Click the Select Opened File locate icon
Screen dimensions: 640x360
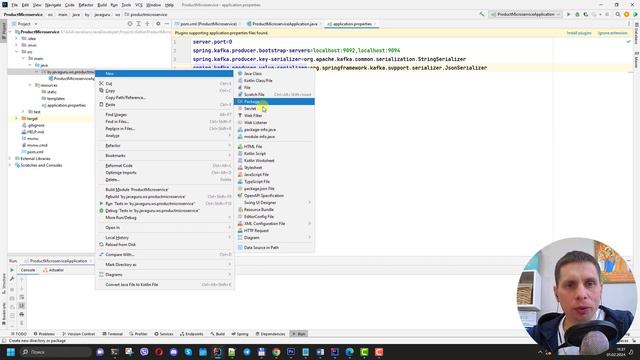click(130, 24)
